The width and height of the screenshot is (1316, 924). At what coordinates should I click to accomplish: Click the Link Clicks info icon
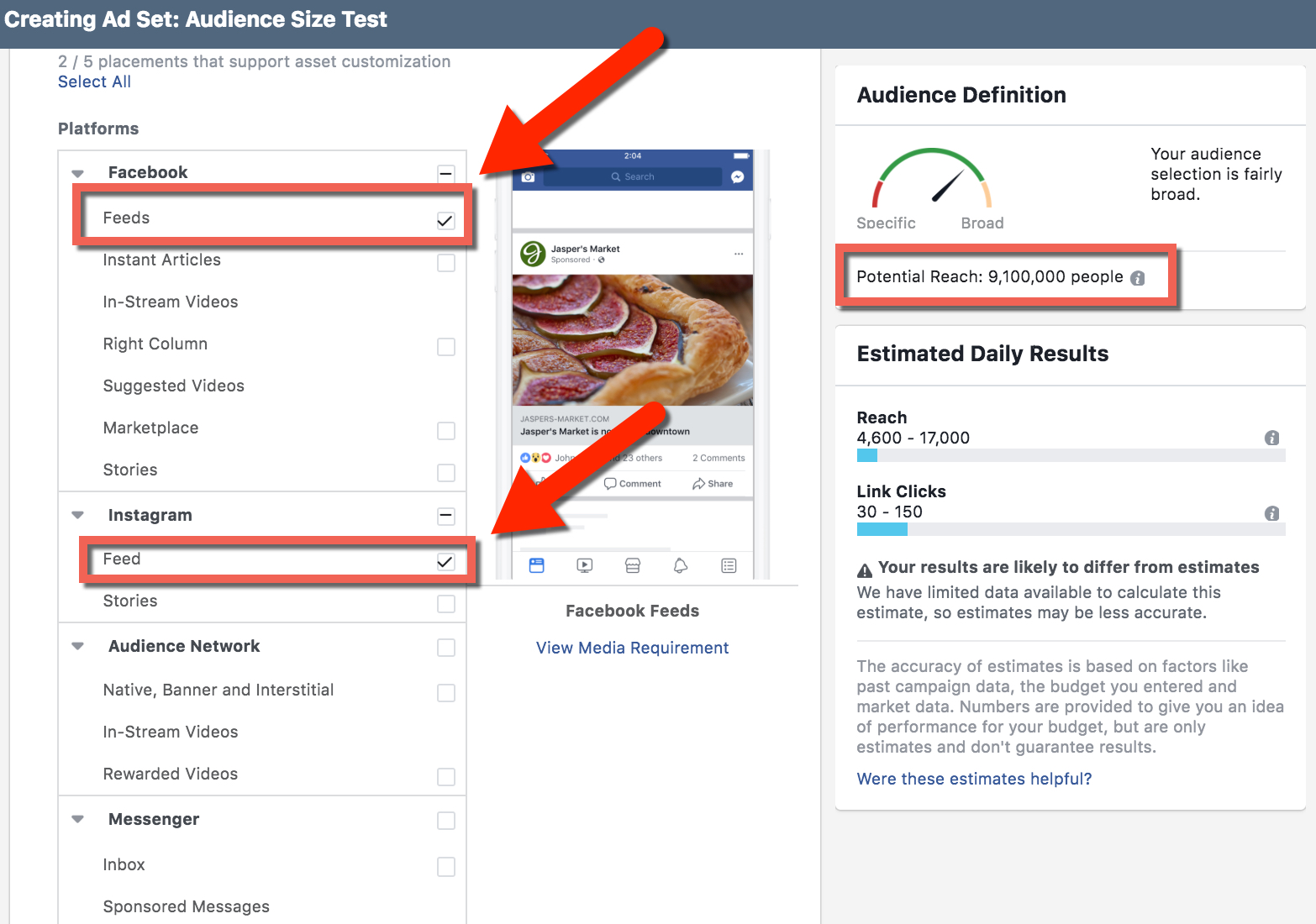point(1272,513)
